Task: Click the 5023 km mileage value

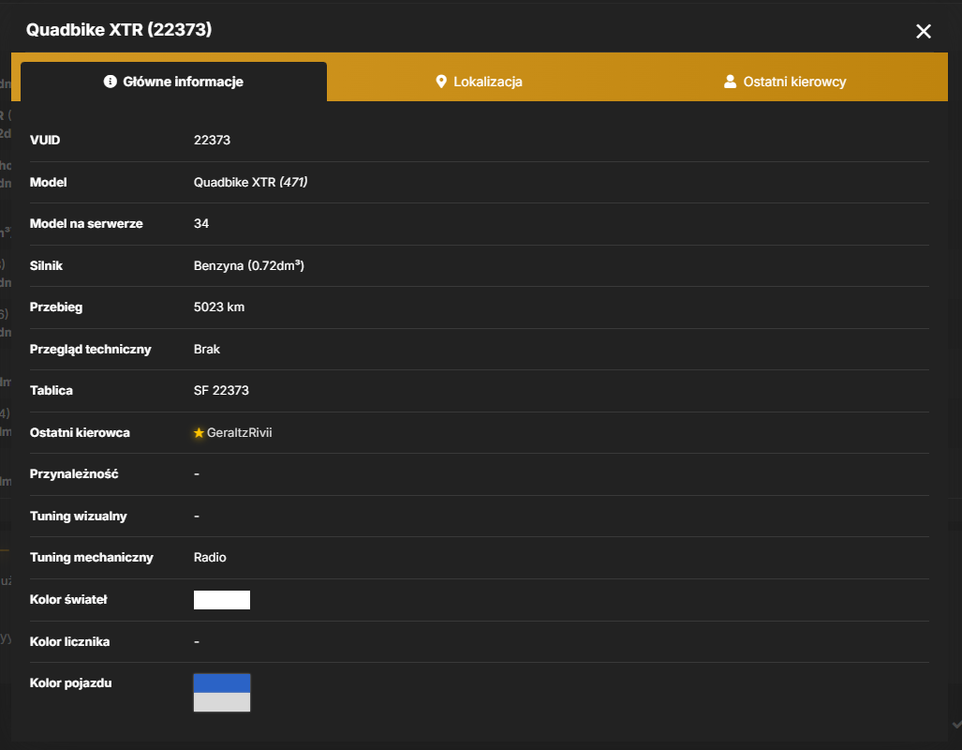Action: [x=219, y=307]
